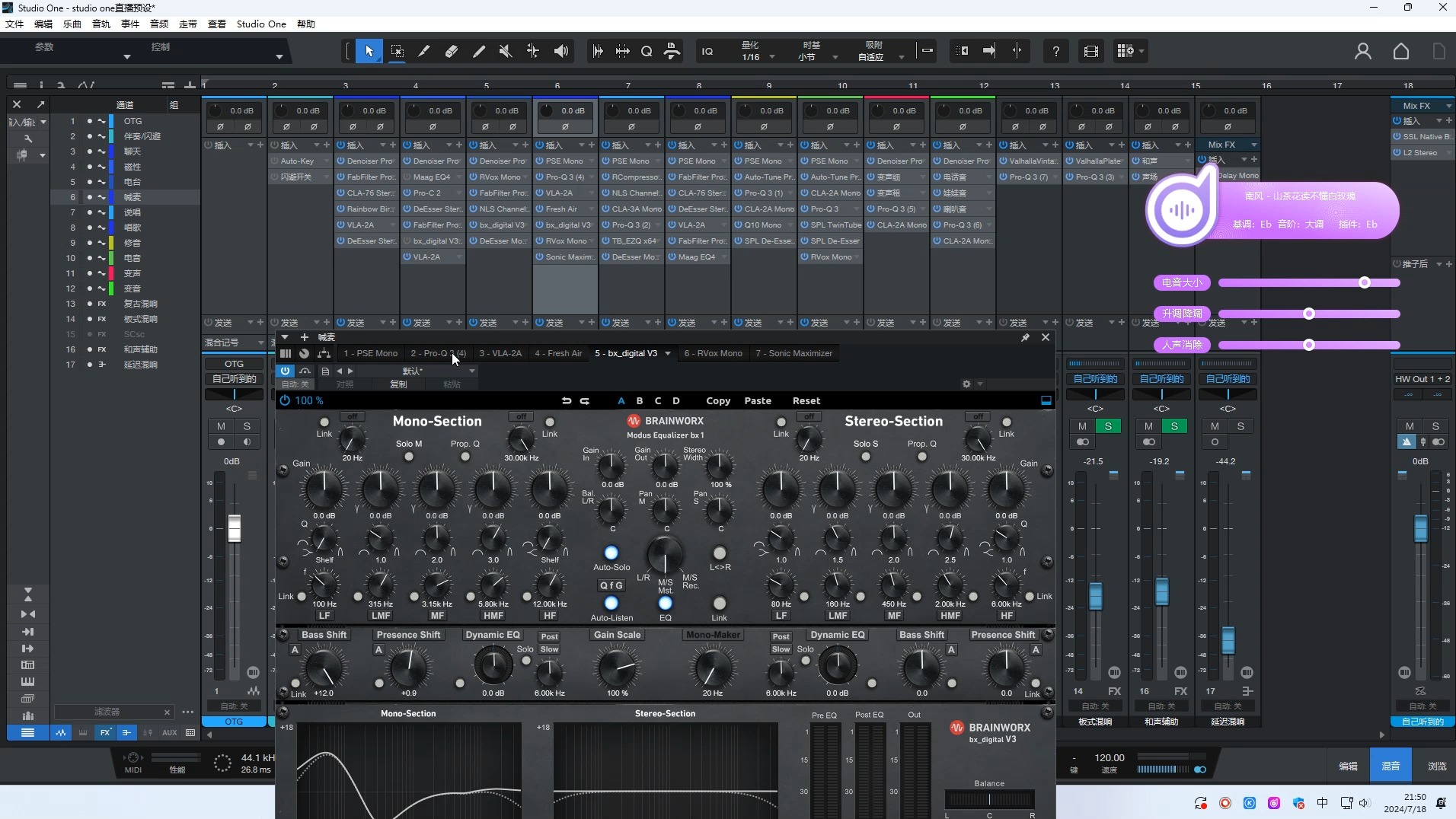Click the Reset button in bx_digital V3
Screen dimensions: 1456x819
click(806, 400)
